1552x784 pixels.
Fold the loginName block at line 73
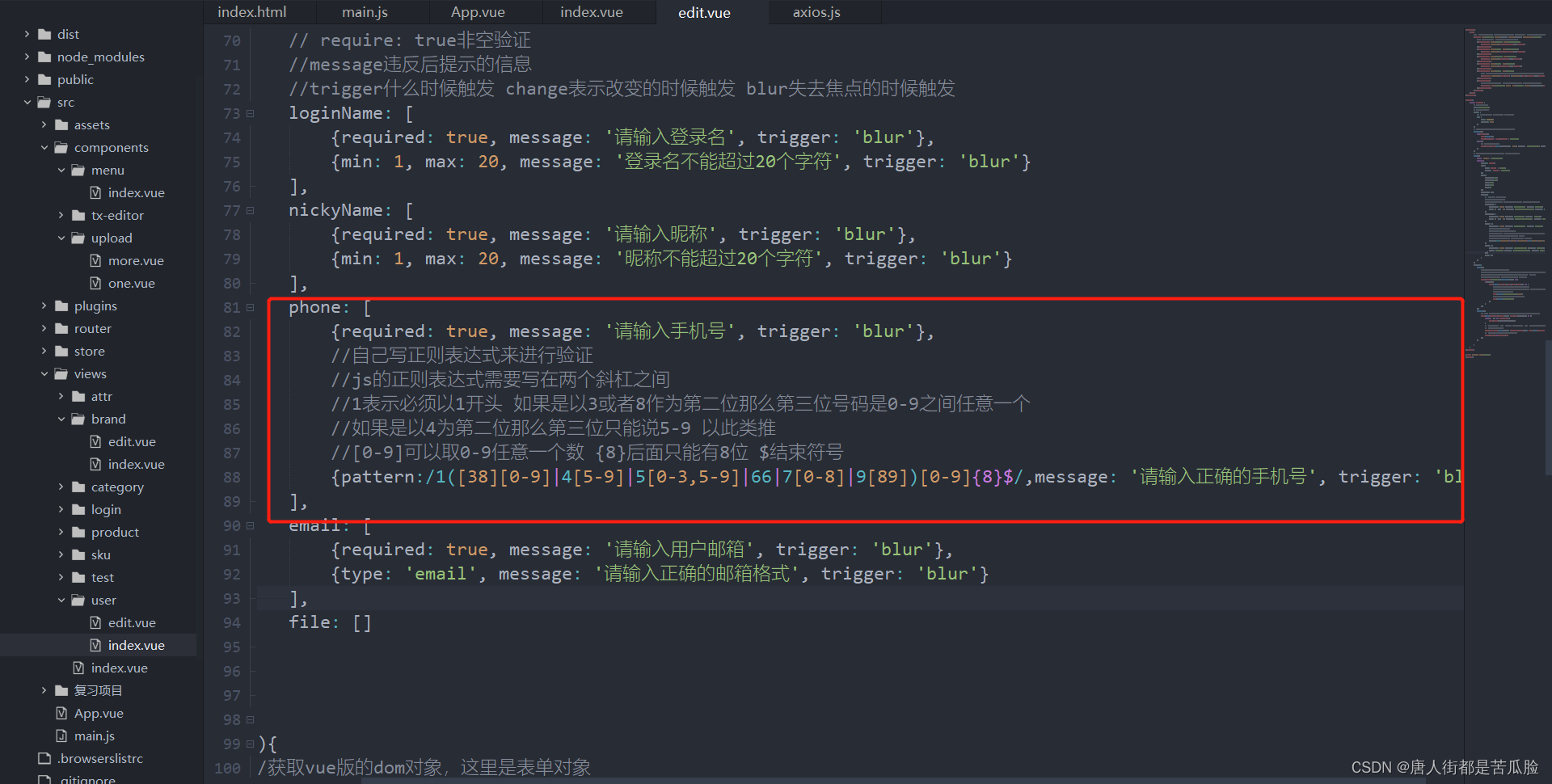coord(250,113)
